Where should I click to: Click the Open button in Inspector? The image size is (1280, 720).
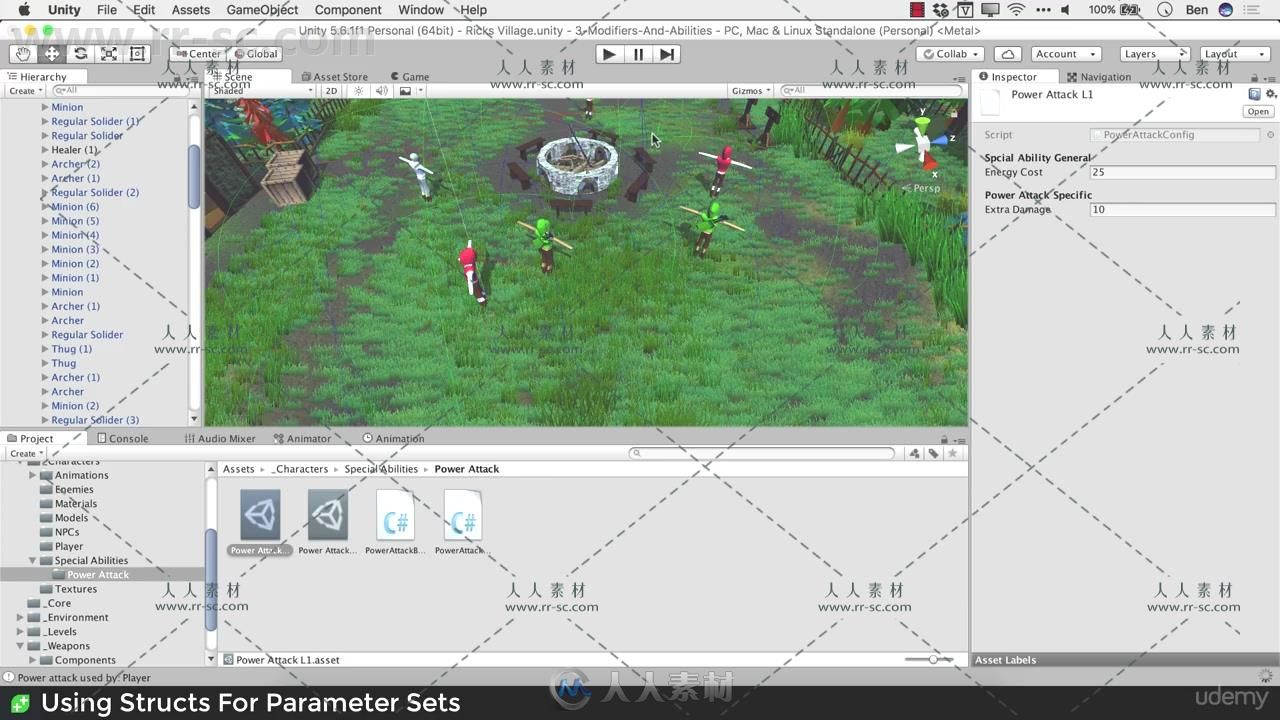click(x=1258, y=111)
